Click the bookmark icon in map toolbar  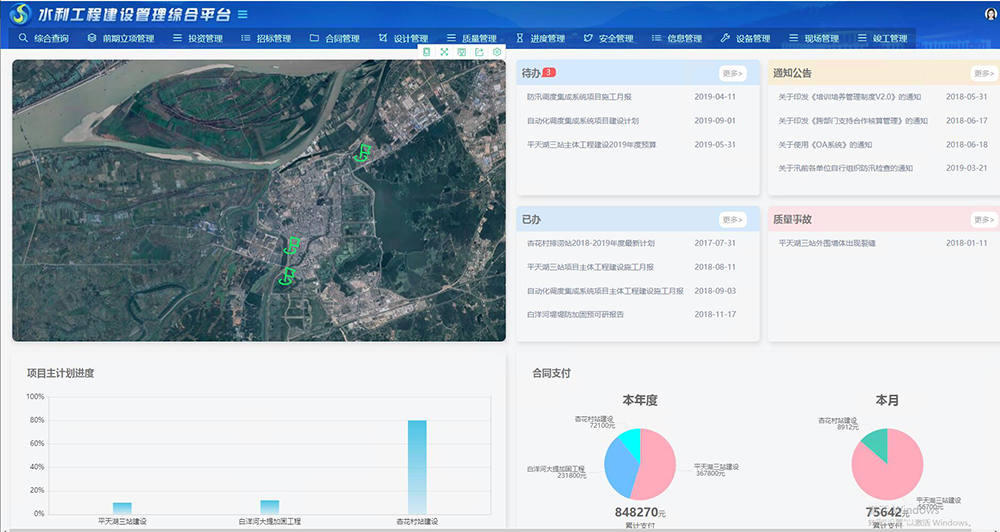coord(427,51)
